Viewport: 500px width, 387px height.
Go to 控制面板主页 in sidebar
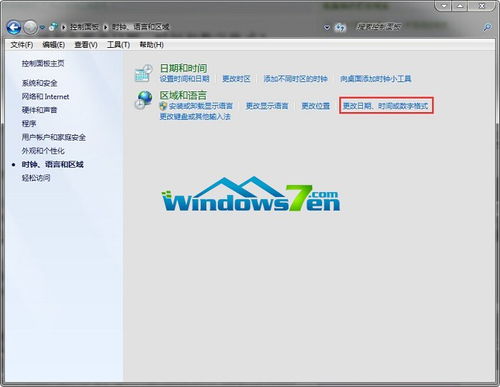click(x=43, y=63)
